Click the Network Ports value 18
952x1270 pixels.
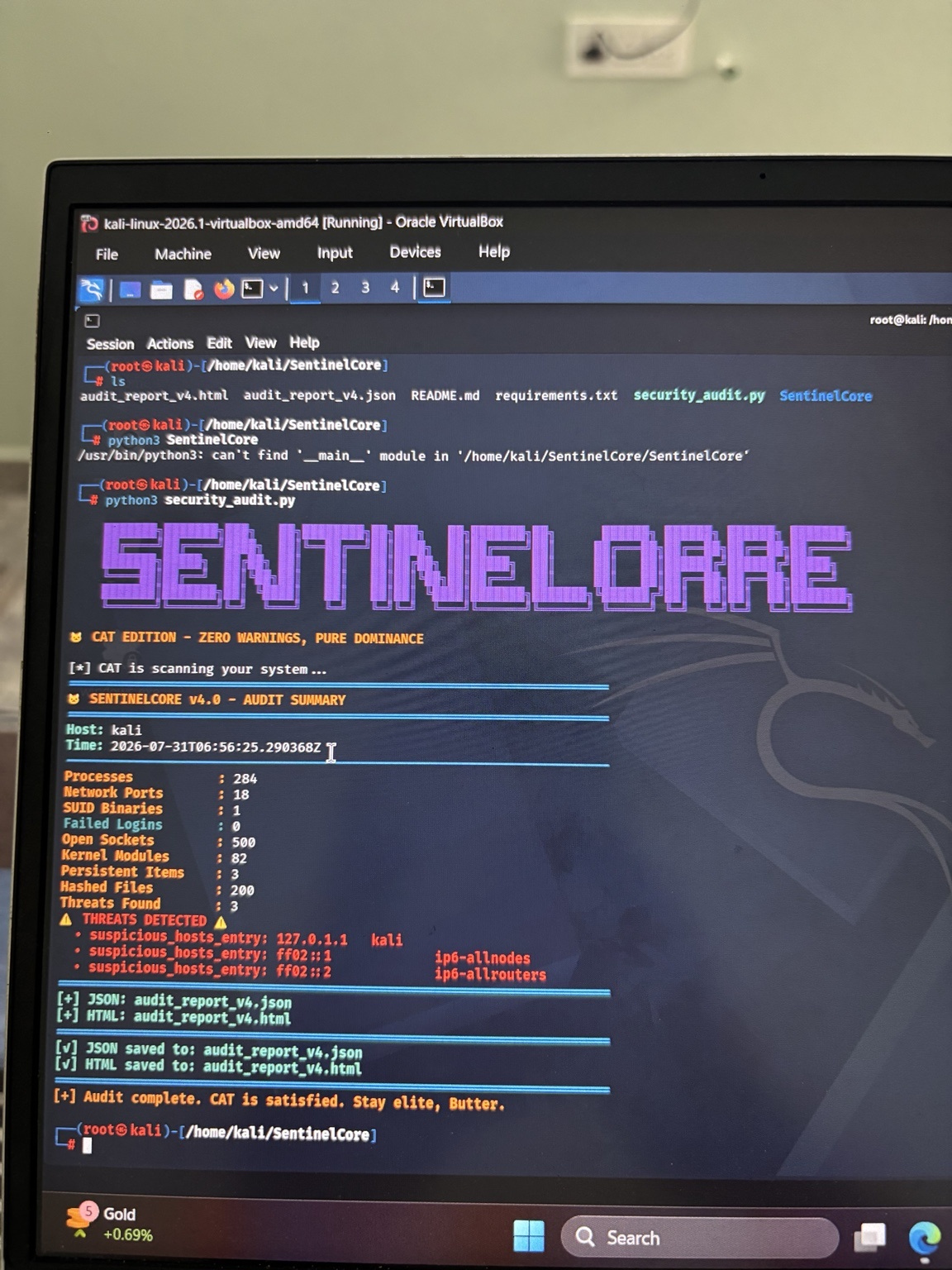tap(240, 795)
